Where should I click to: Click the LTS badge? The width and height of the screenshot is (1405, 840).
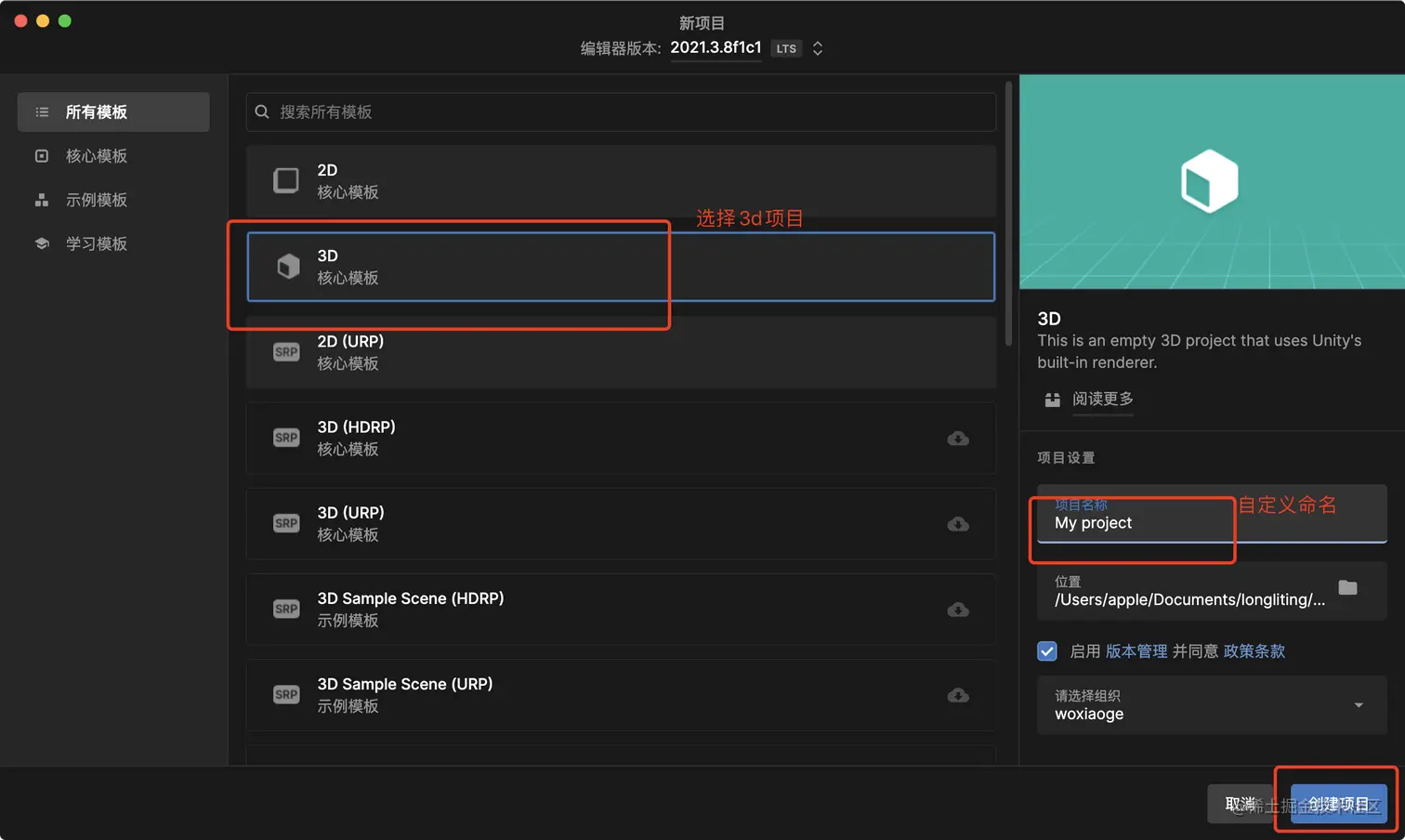[x=786, y=48]
